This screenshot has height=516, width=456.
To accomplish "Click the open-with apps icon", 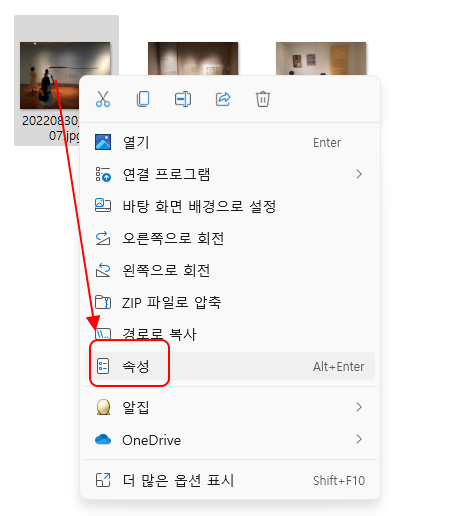I will (x=103, y=174).
